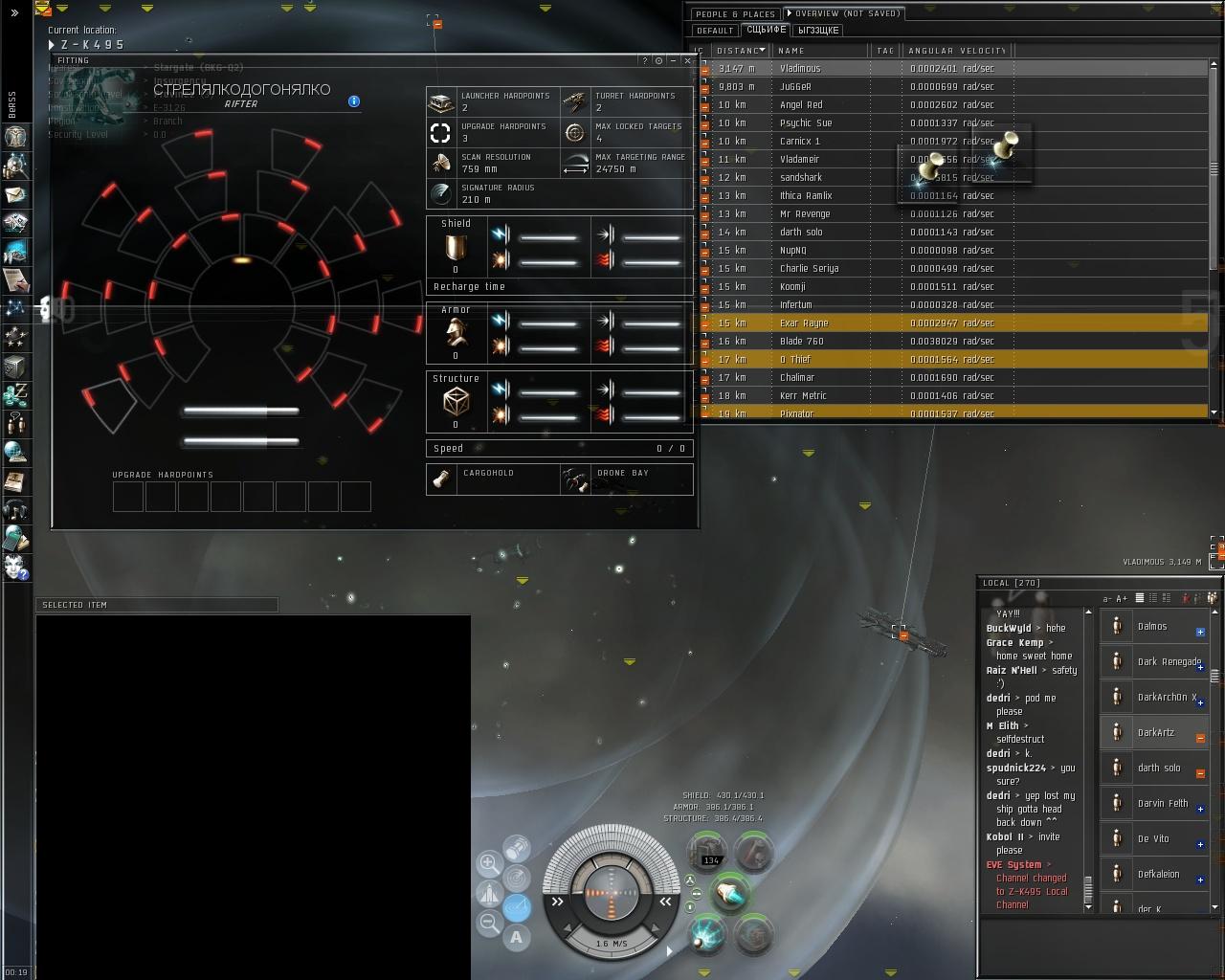Image resolution: width=1225 pixels, height=980 pixels.
Task: Click darth solo's orange minus standing marker
Action: pyautogui.click(x=1200, y=773)
